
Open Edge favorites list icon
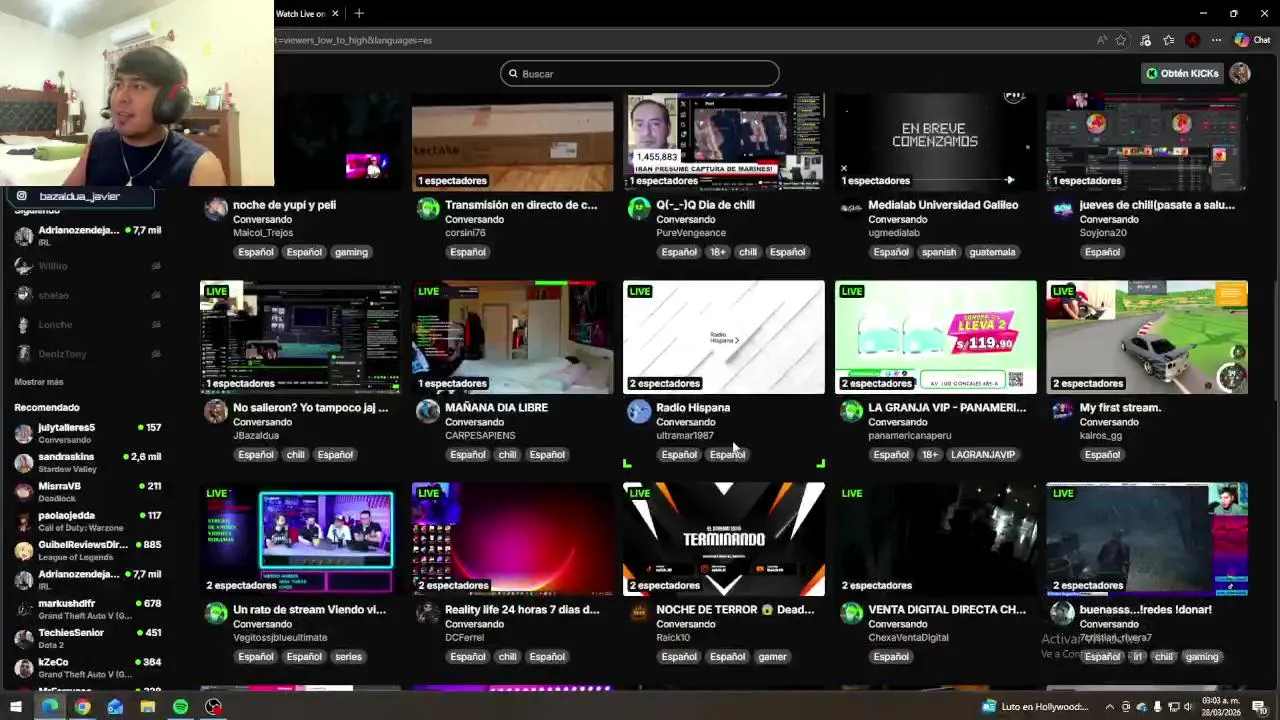(1168, 40)
